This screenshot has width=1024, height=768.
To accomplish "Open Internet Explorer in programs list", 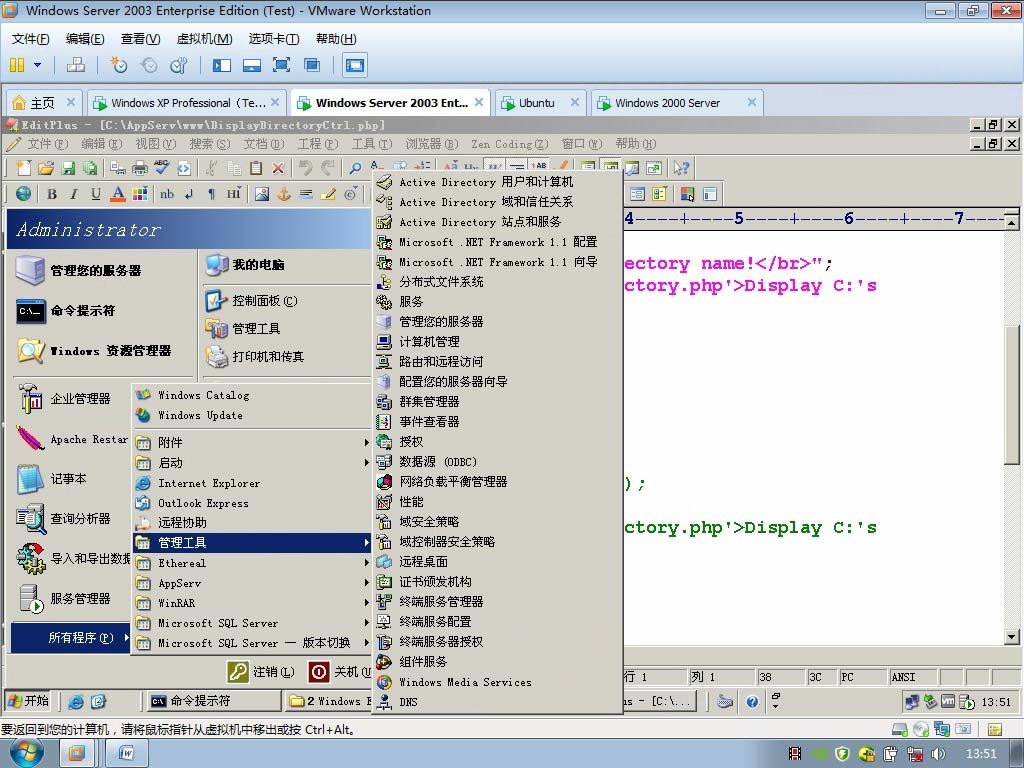I will pyautogui.click(x=252, y=483).
